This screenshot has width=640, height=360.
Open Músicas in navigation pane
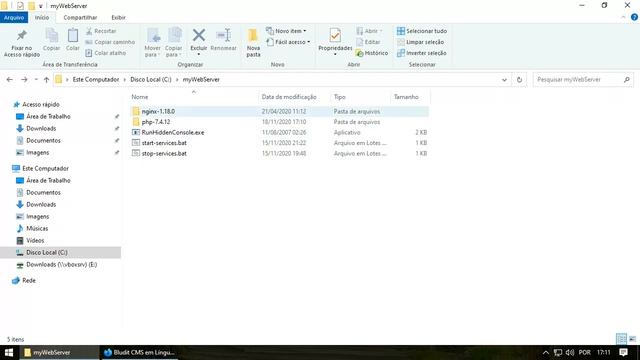[37, 229]
